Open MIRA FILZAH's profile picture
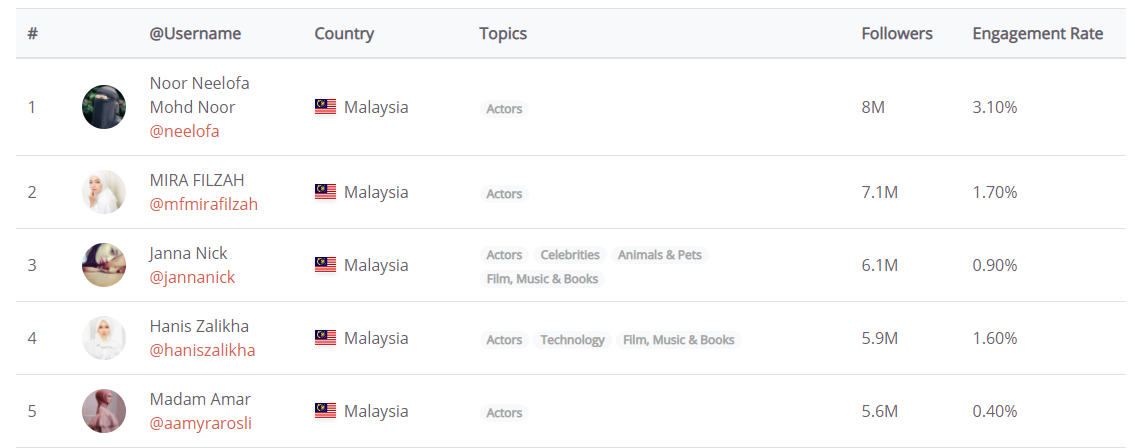The image size is (1135, 448). point(104,192)
